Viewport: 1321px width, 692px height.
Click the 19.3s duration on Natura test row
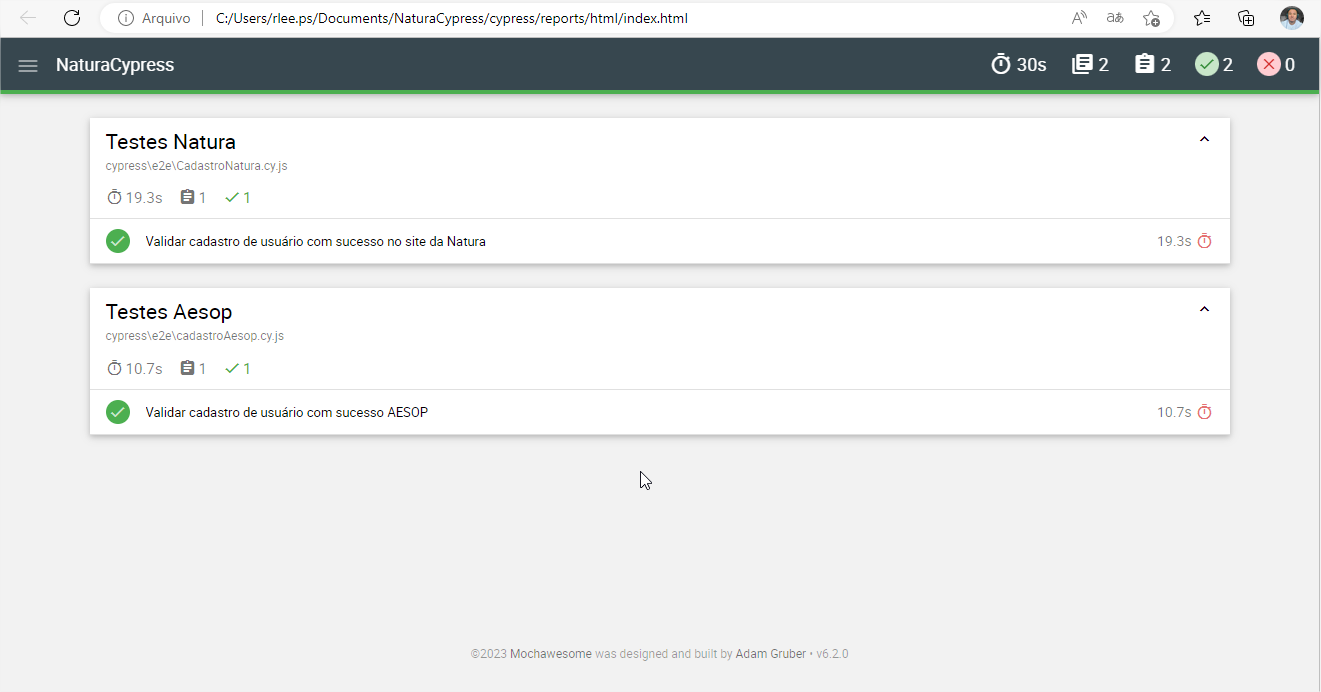(x=1174, y=241)
